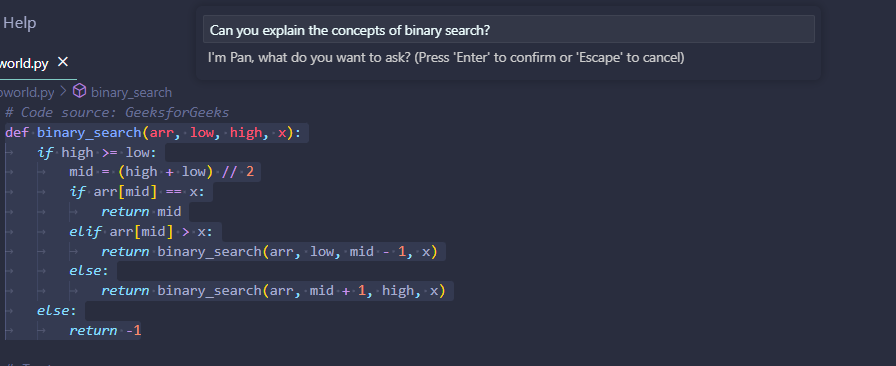Click the binary_search symbol cube icon

(x=79, y=91)
